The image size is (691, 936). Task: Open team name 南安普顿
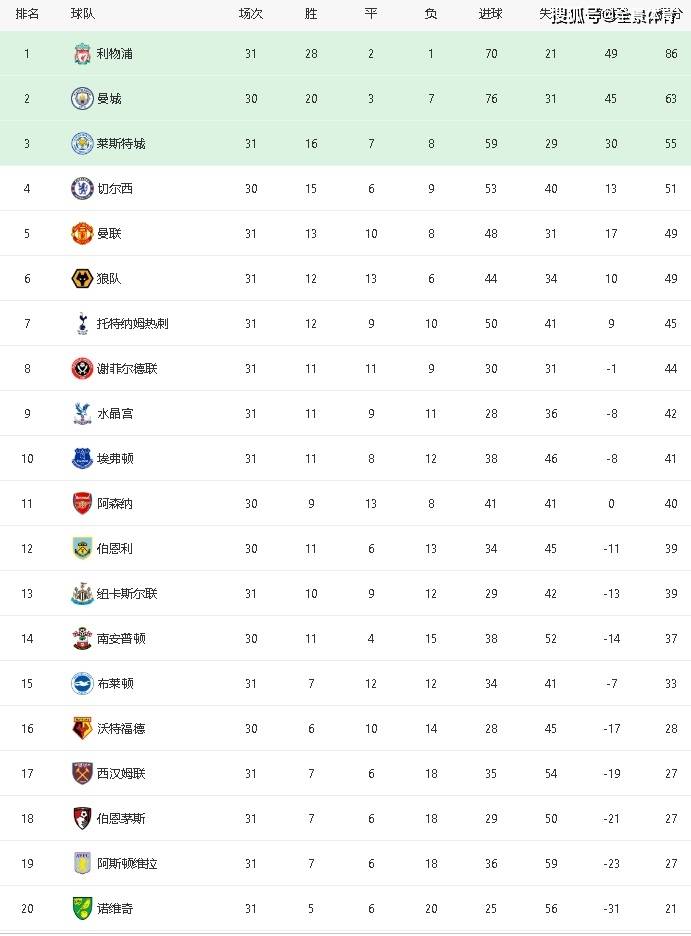121,639
